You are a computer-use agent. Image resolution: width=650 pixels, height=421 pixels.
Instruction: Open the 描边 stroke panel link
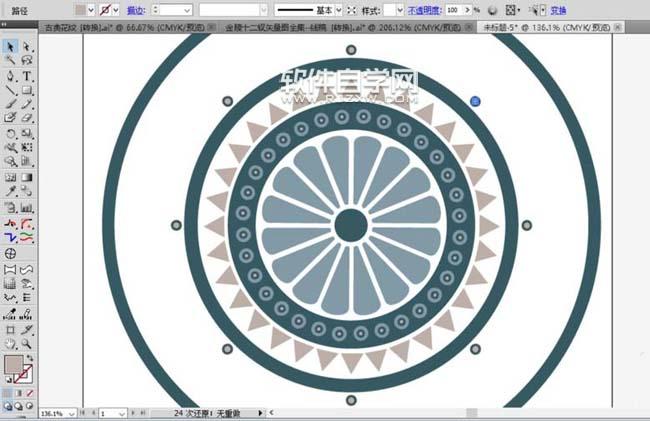pyautogui.click(x=136, y=10)
